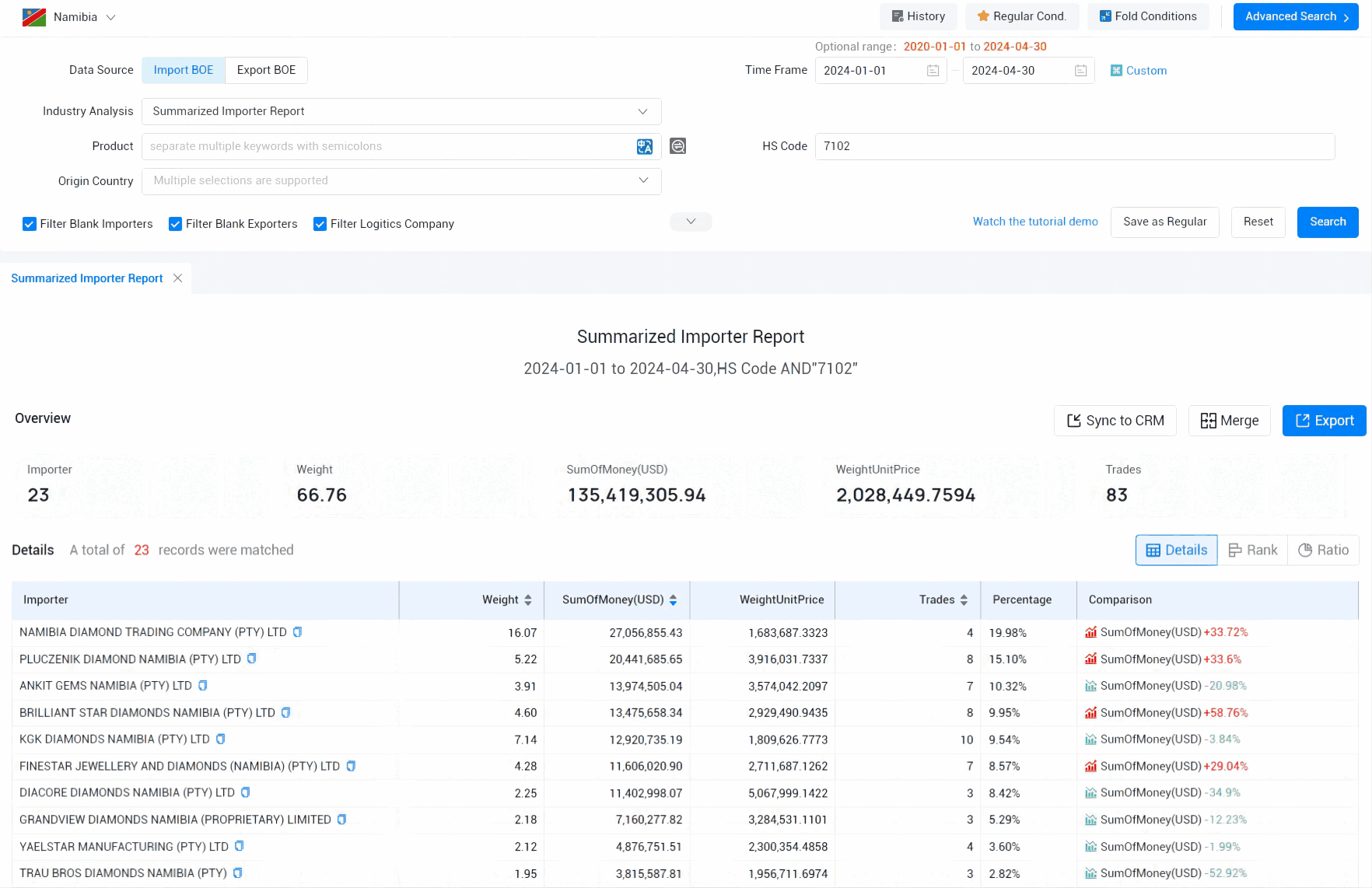Open comparison chart showing +33.6%
Screen dimensions: 1372x888
1090,659
